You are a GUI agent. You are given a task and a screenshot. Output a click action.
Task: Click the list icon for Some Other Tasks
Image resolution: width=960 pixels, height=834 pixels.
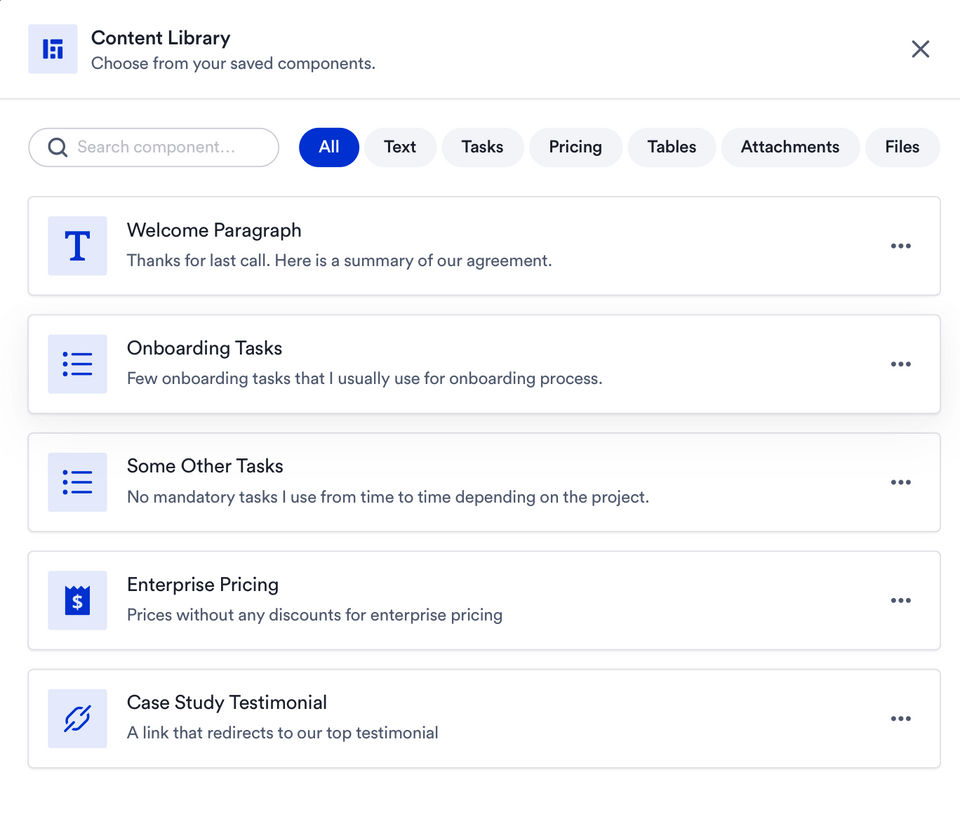point(77,482)
